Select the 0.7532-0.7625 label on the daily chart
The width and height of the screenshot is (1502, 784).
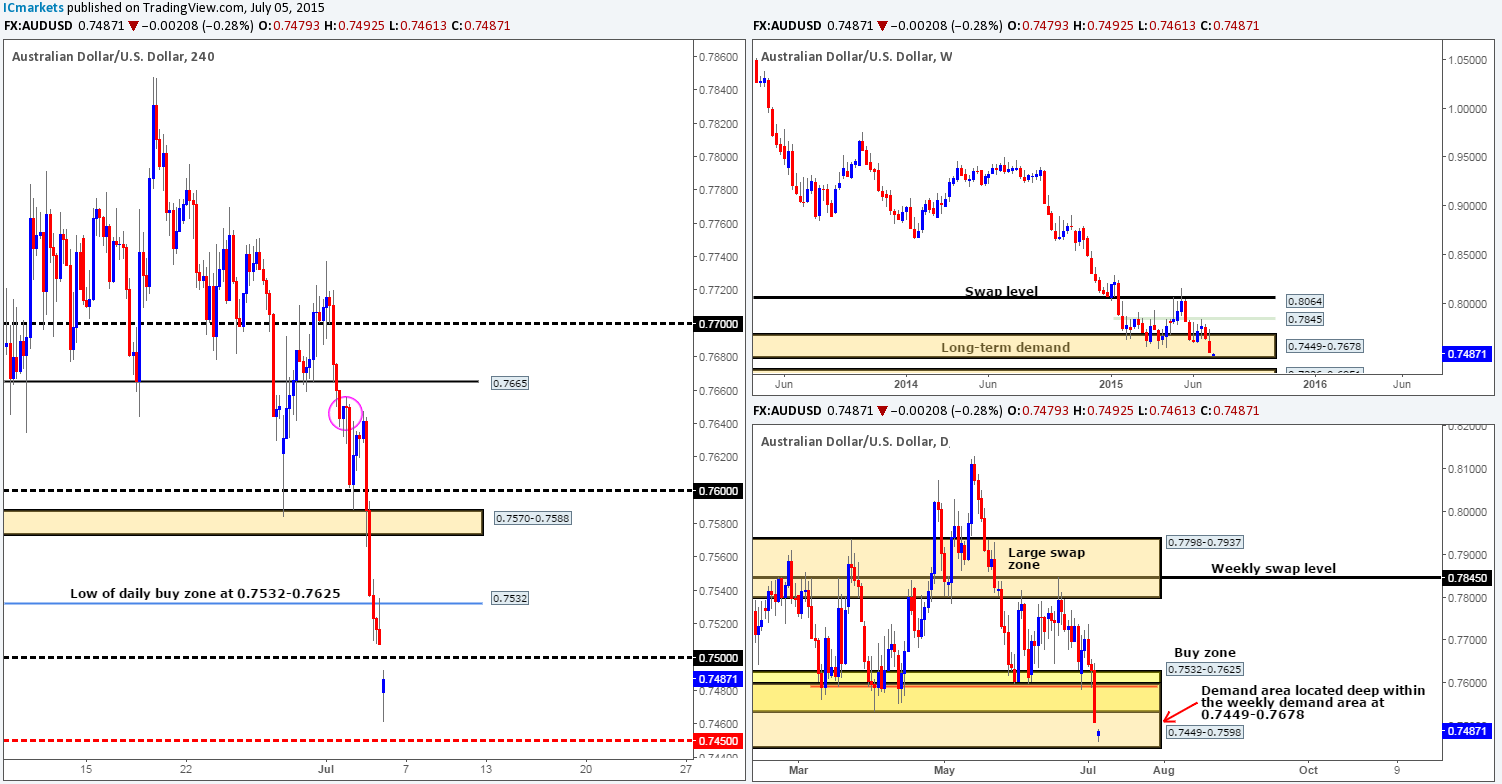pyautogui.click(x=1204, y=668)
